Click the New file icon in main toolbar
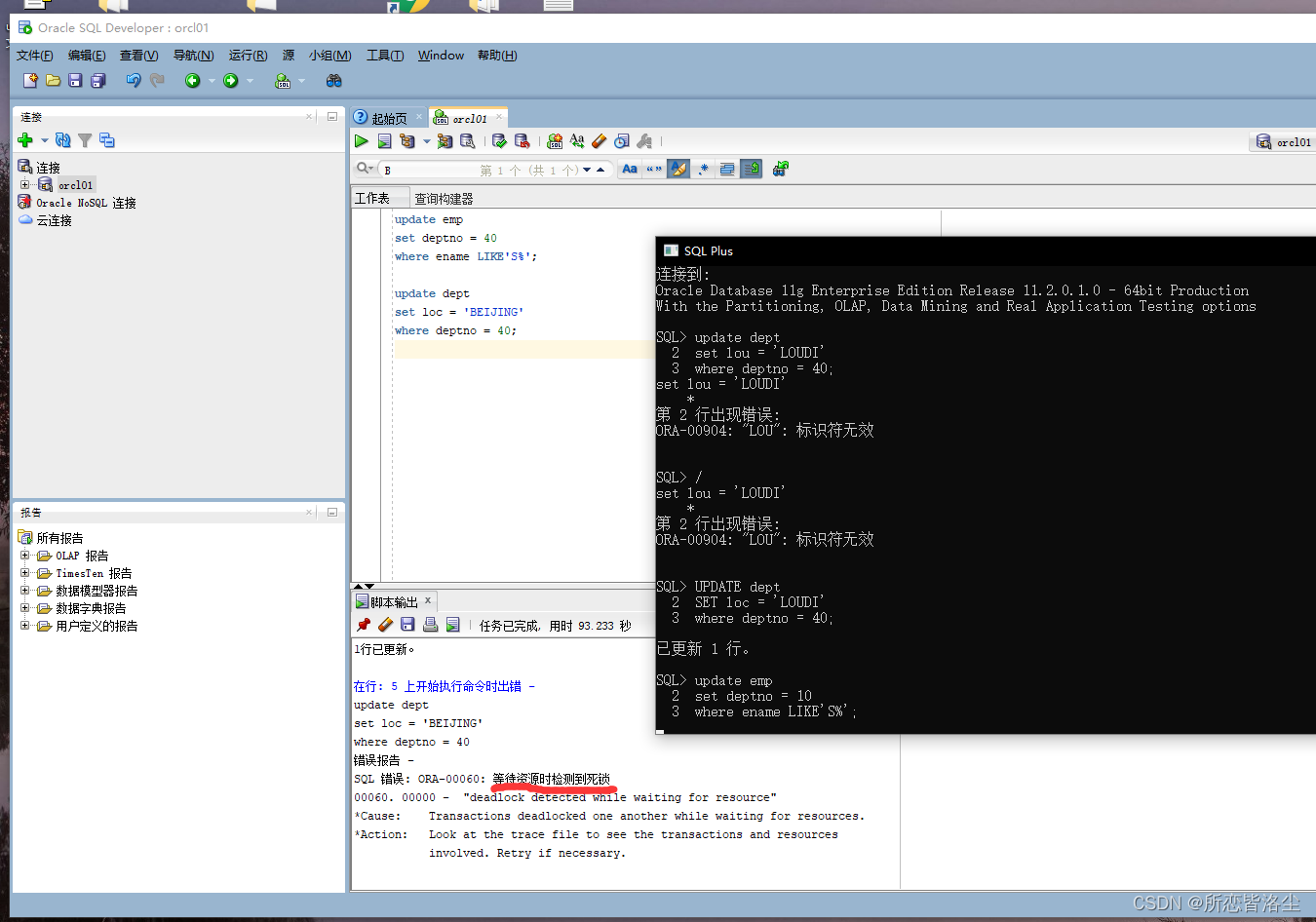The width and height of the screenshot is (1316, 922). pyautogui.click(x=30, y=80)
